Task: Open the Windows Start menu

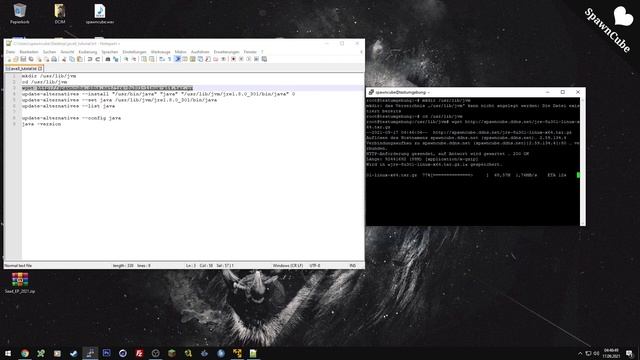Action: [8, 353]
